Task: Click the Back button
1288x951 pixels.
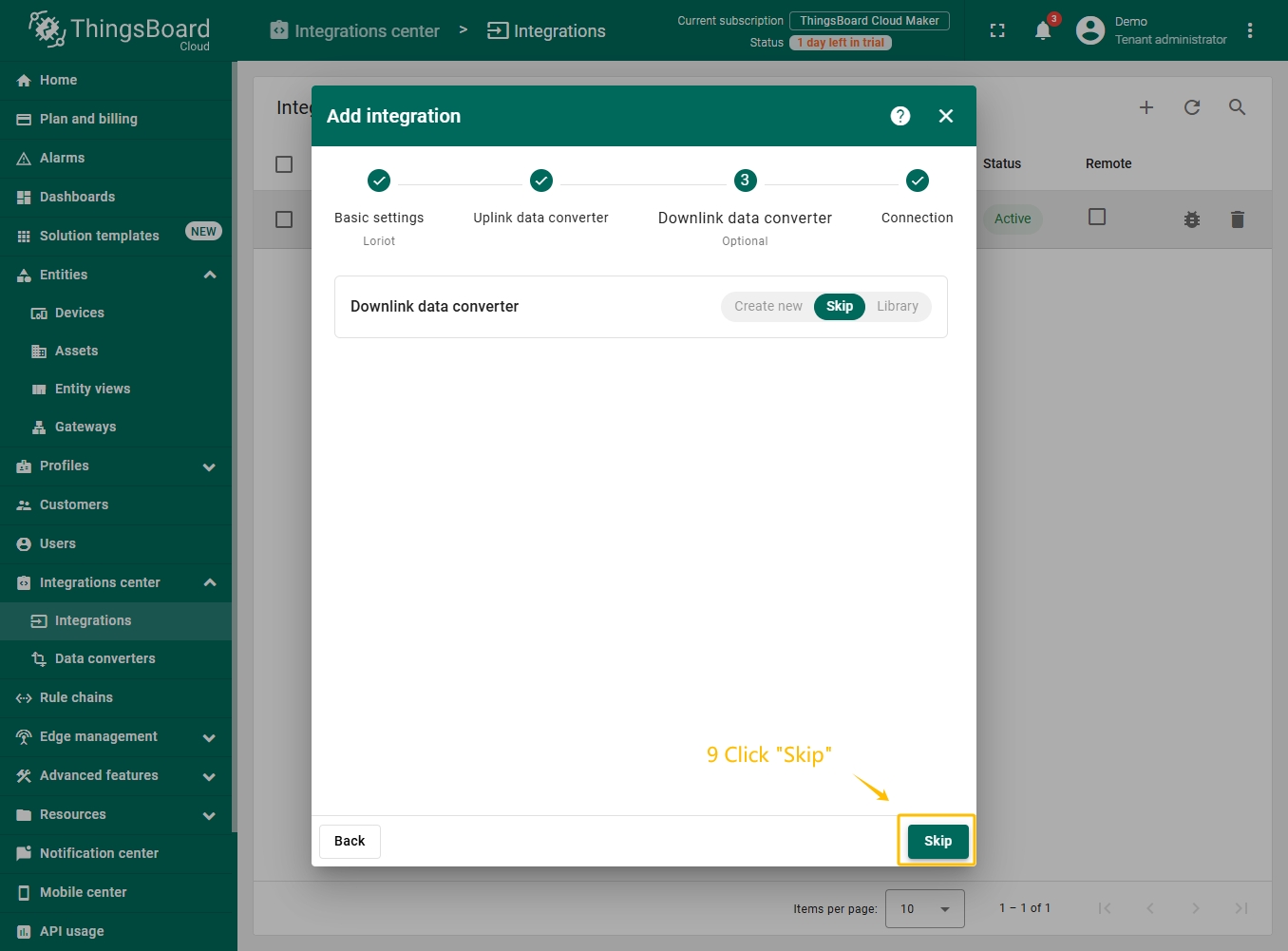Action: tap(350, 841)
